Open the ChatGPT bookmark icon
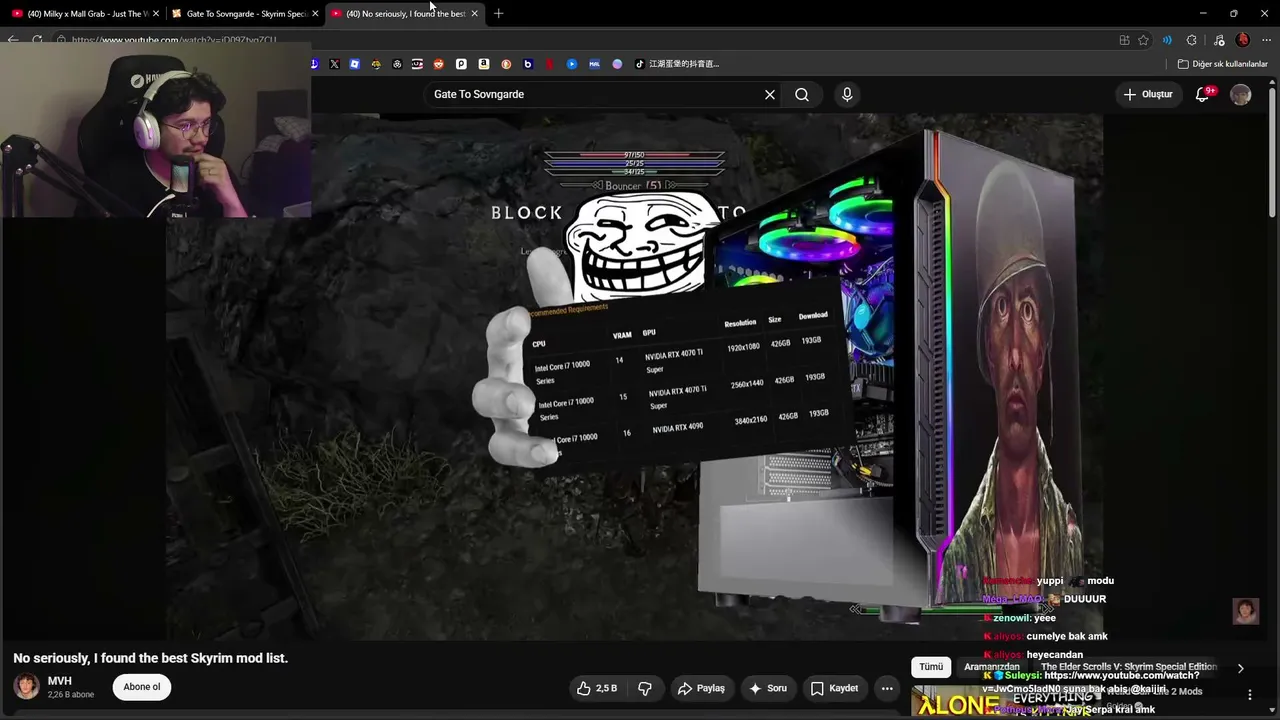This screenshot has width=1280, height=720. point(397,64)
